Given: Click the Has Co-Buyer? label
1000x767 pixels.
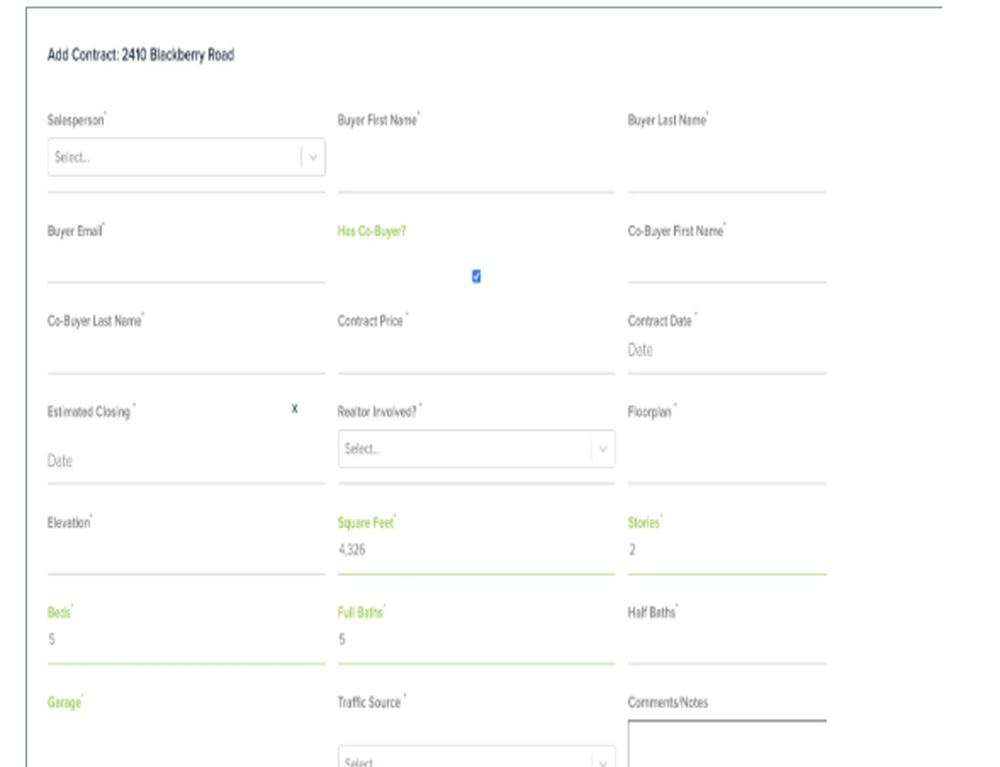Looking at the screenshot, I should click(372, 231).
